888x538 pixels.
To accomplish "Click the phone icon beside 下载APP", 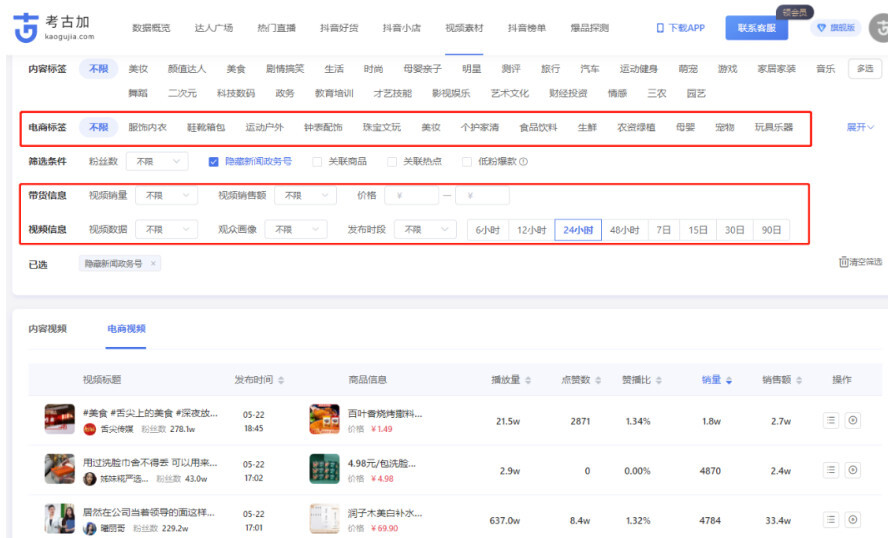I will tap(660, 28).
